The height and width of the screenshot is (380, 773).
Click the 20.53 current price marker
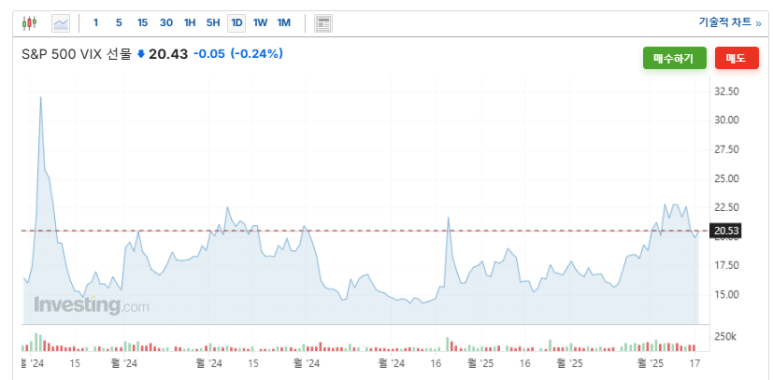tap(725, 231)
